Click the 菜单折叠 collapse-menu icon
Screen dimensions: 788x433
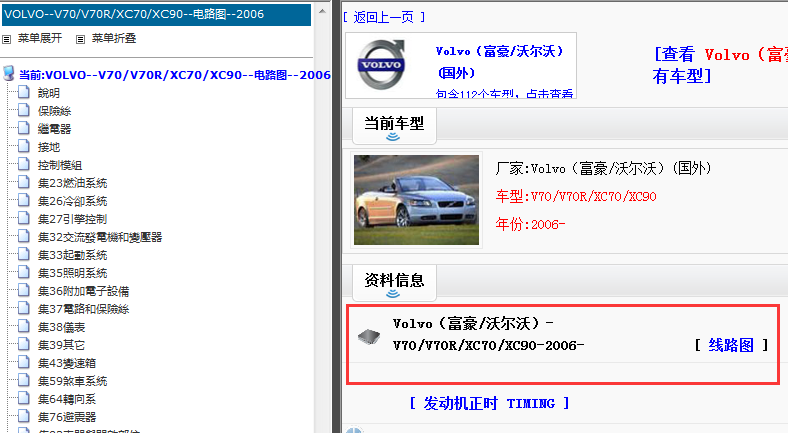point(80,39)
